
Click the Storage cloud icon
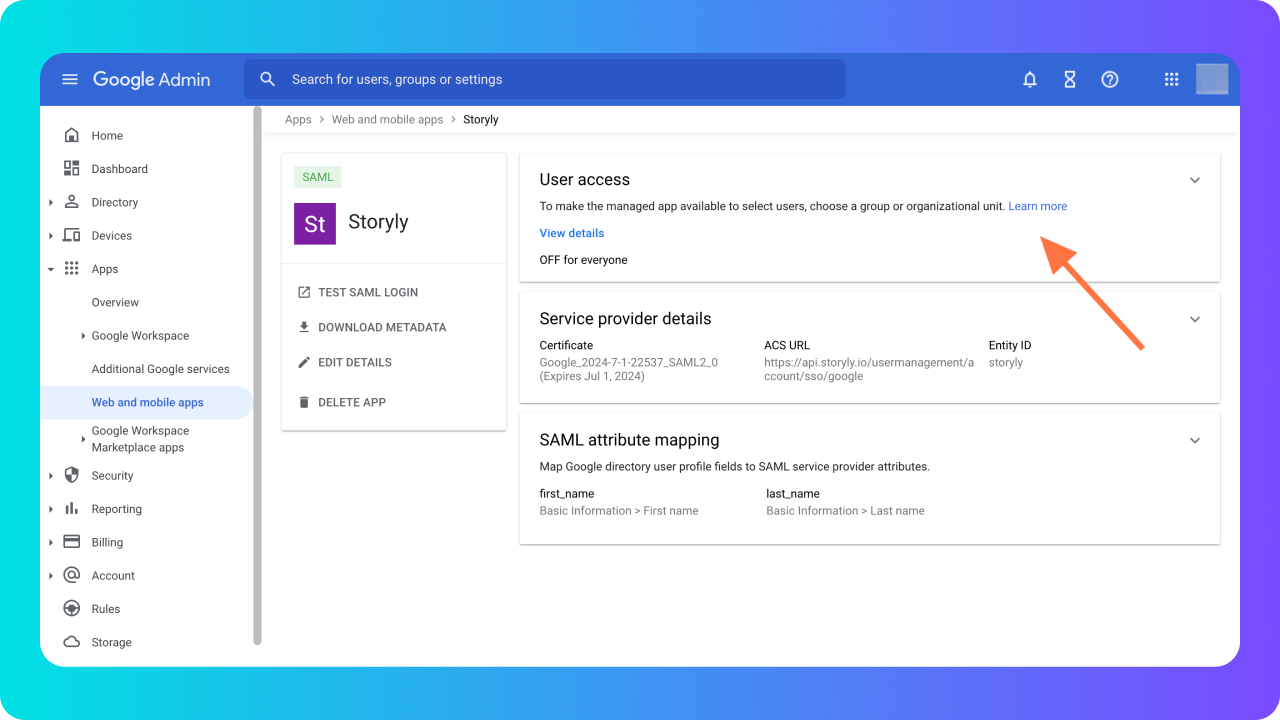point(71,641)
